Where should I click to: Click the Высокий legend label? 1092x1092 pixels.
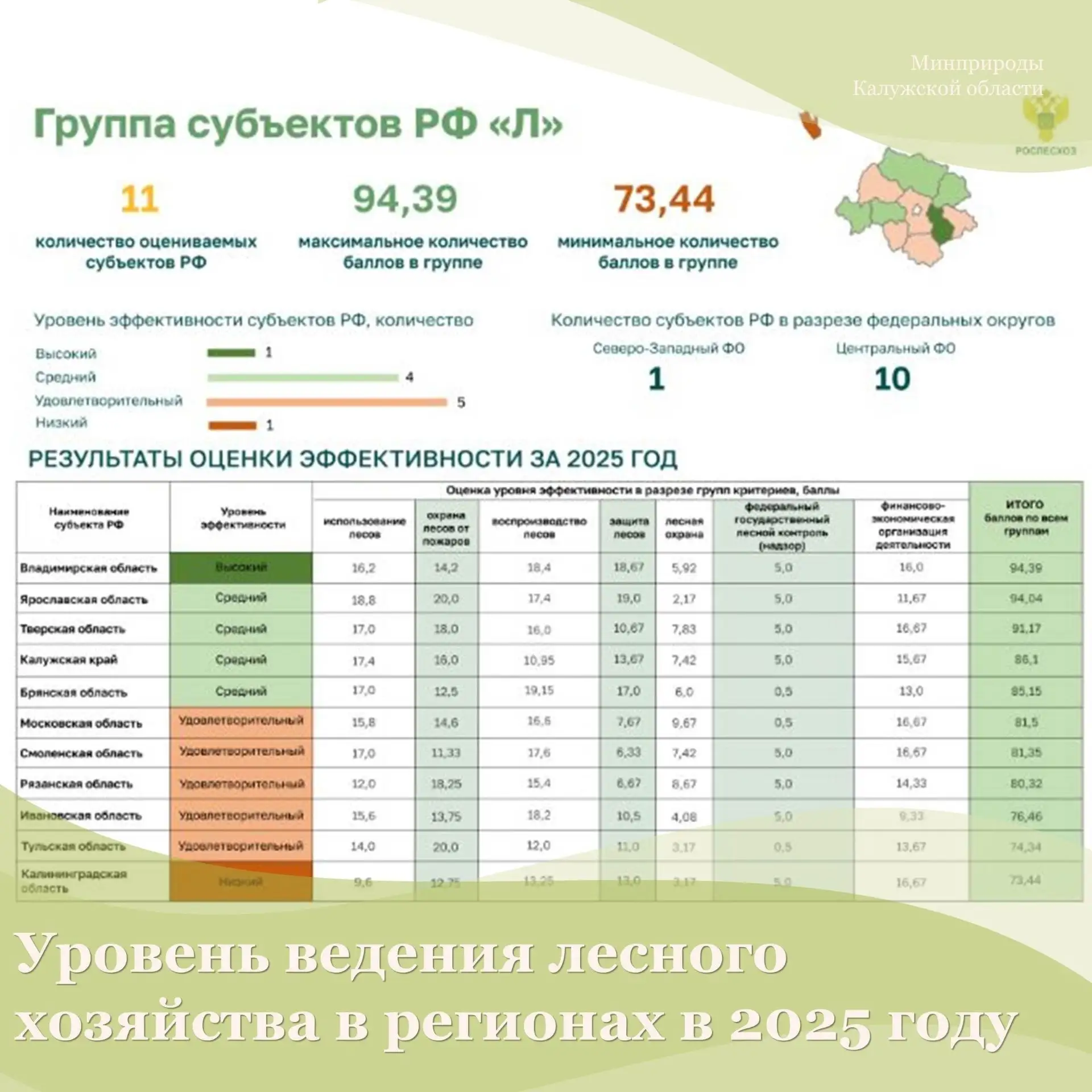(x=66, y=353)
